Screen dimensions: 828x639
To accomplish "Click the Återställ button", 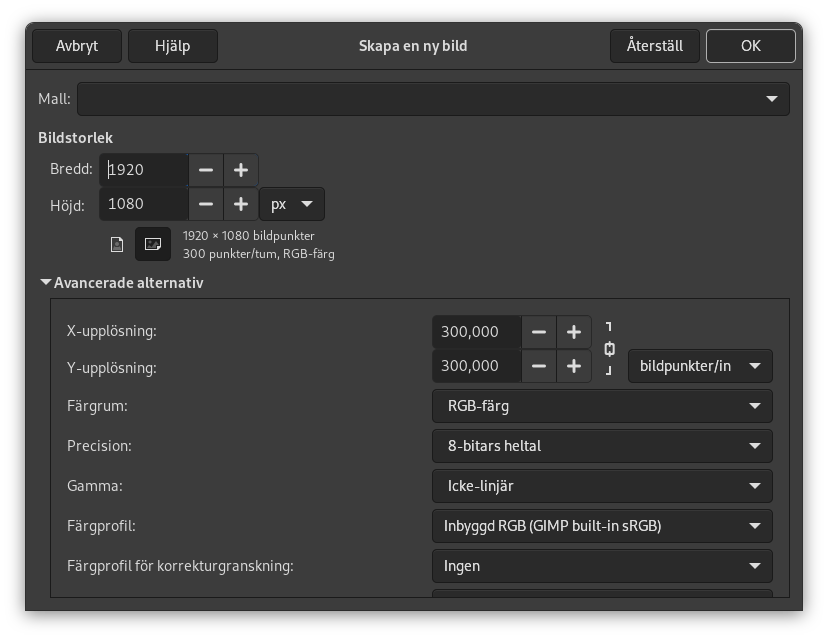I will [x=655, y=45].
